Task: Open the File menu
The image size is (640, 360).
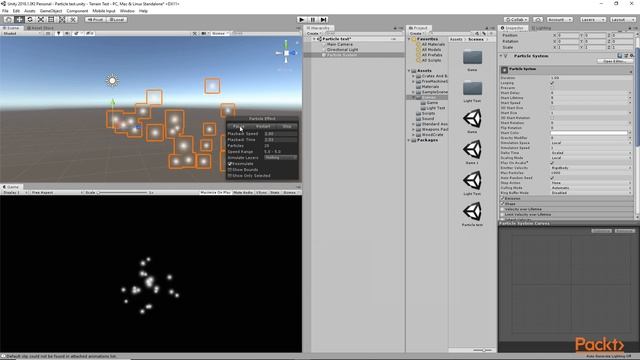Action: (x=5, y=11)
